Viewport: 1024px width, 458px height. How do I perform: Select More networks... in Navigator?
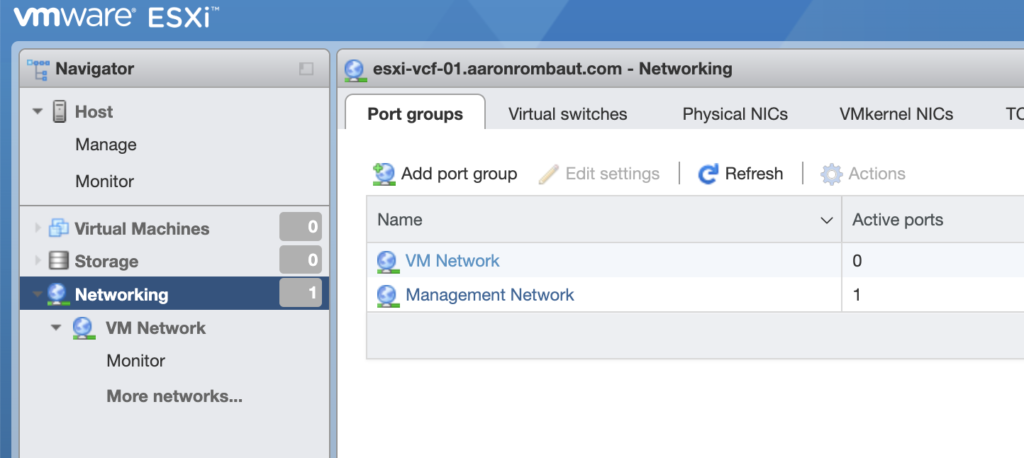point(174,396)
